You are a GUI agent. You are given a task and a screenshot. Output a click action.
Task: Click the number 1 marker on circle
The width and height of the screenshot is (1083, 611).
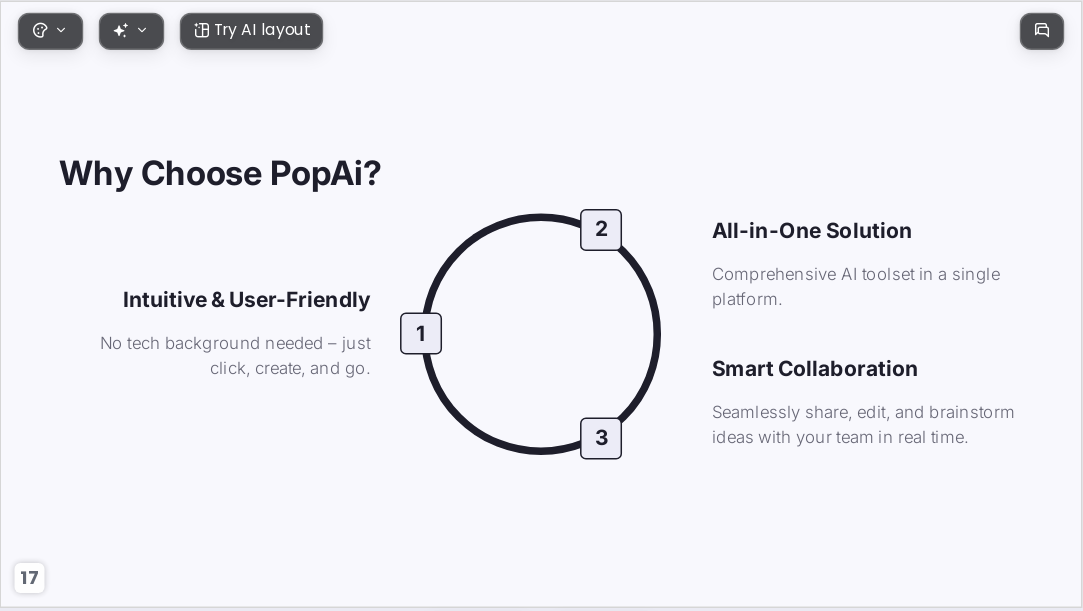(x=421, y=333)
